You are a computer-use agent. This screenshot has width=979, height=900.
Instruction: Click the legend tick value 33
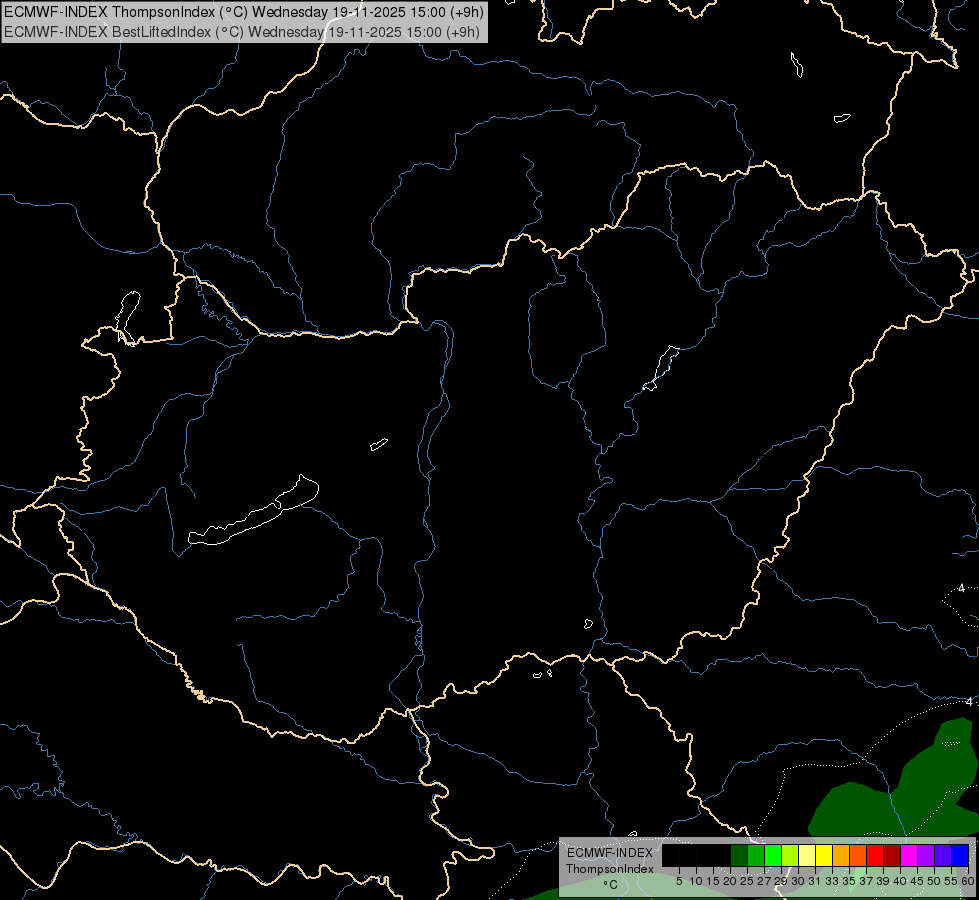pos(832,881)
